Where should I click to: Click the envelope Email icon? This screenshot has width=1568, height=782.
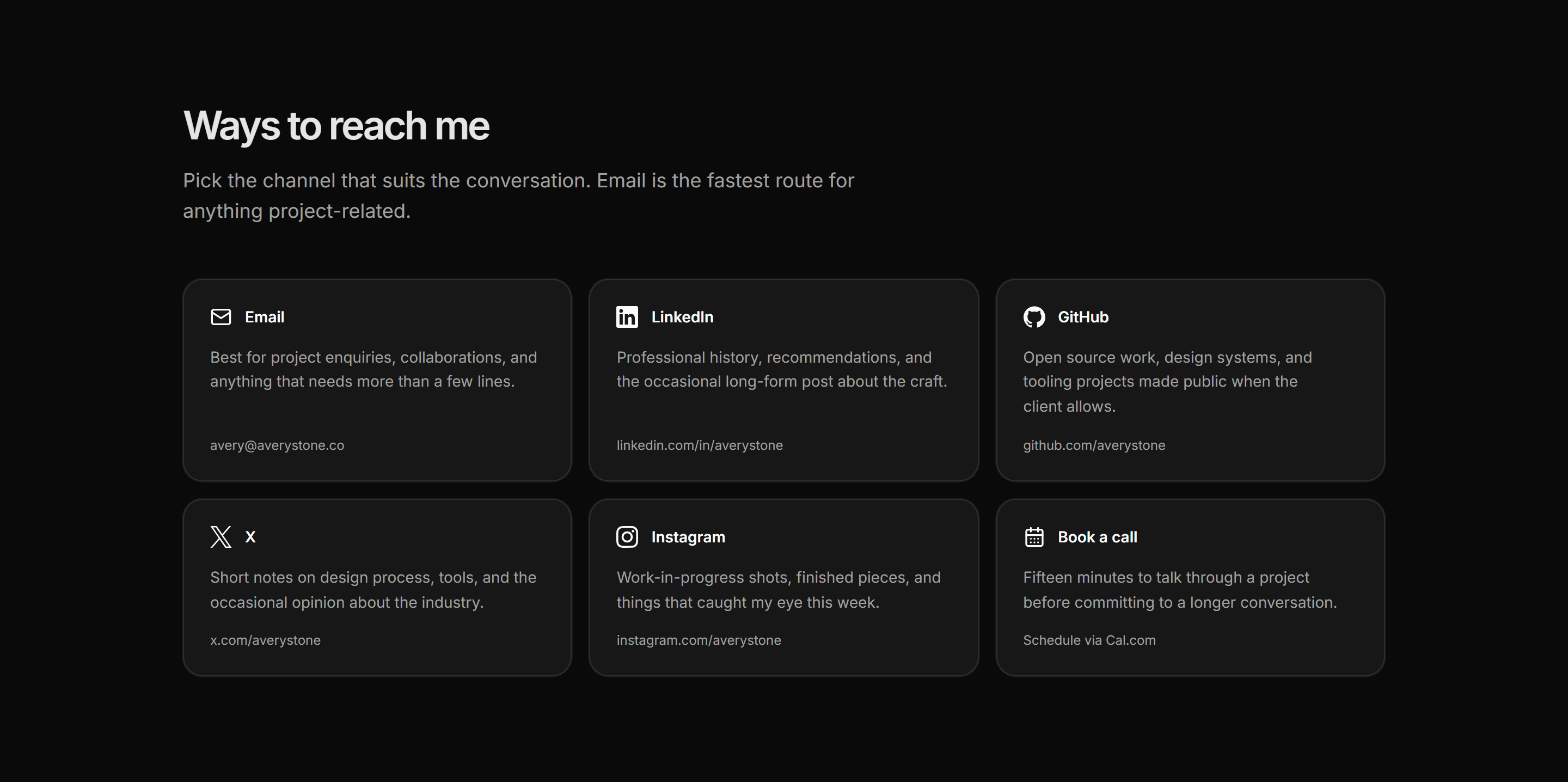click(x=221, y=317)
